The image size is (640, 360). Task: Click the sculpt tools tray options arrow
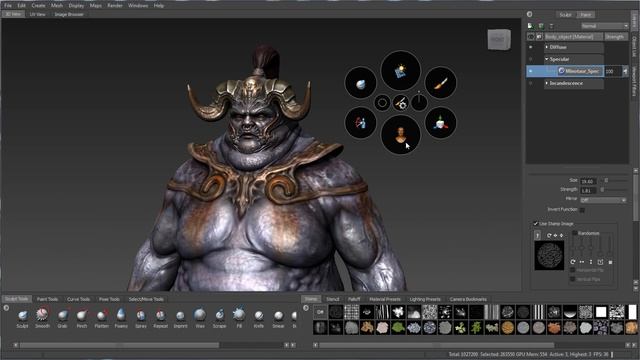[6, 308]
